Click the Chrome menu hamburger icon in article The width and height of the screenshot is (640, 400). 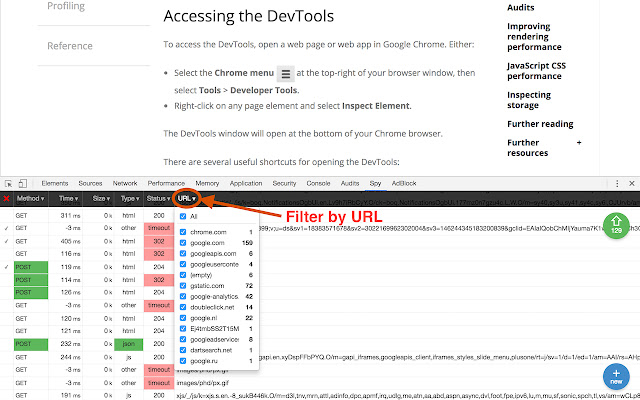286,74
